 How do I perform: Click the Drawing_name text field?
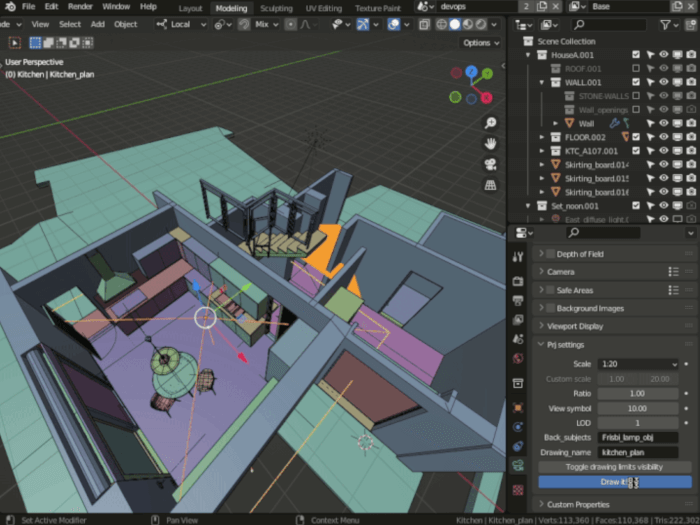638,452
